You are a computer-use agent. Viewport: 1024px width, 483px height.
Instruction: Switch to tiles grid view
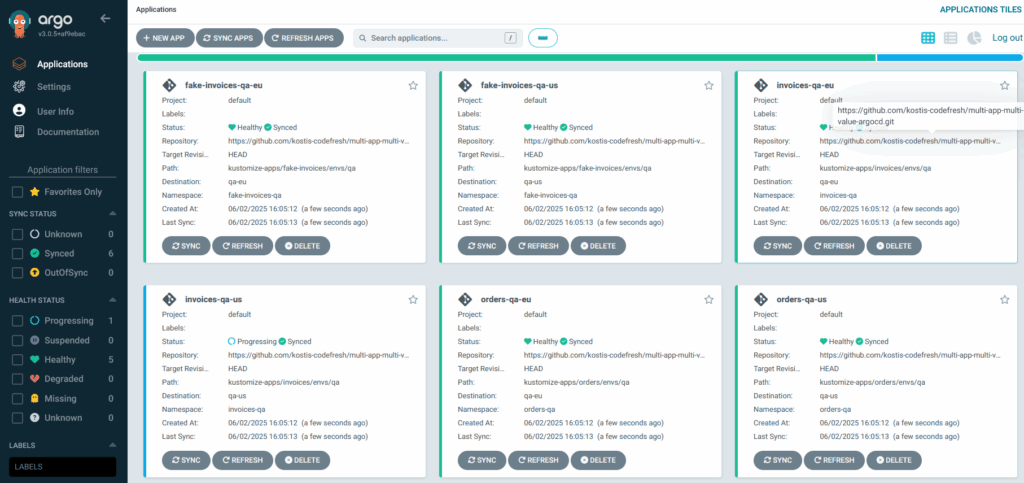(928, 38)
